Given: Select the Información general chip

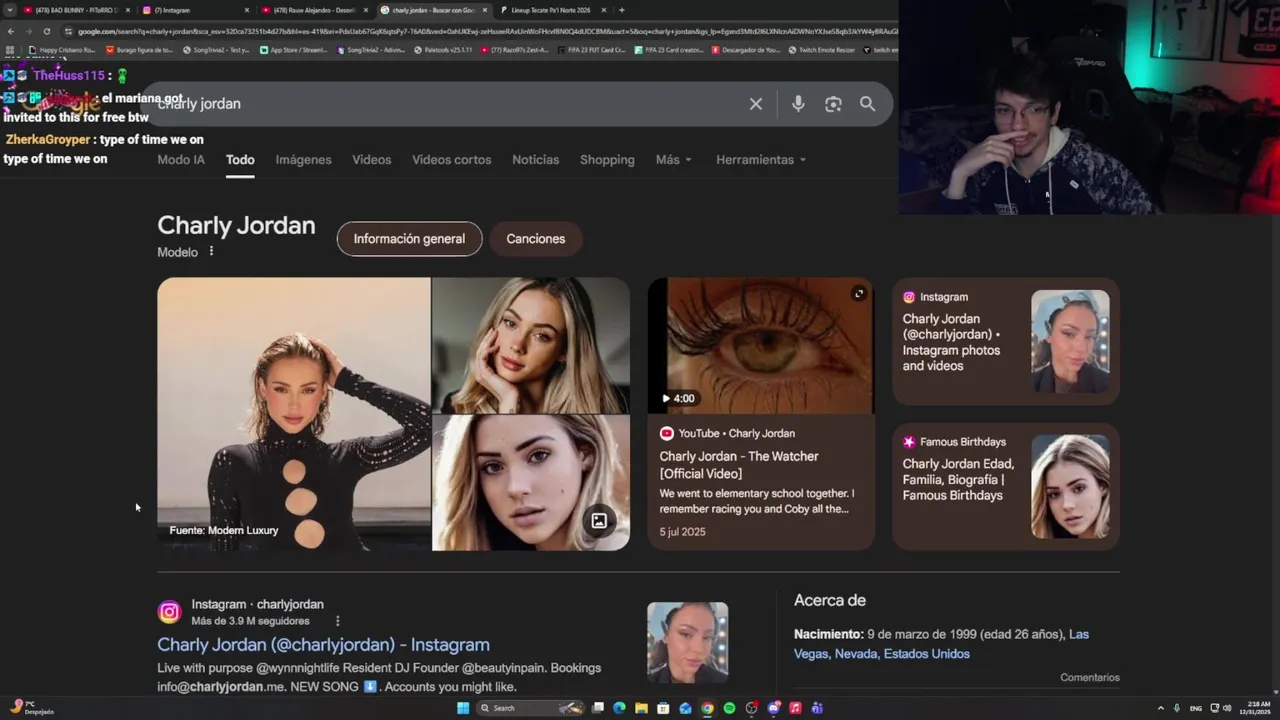Looking at the screenshot, I should point(409,239).
